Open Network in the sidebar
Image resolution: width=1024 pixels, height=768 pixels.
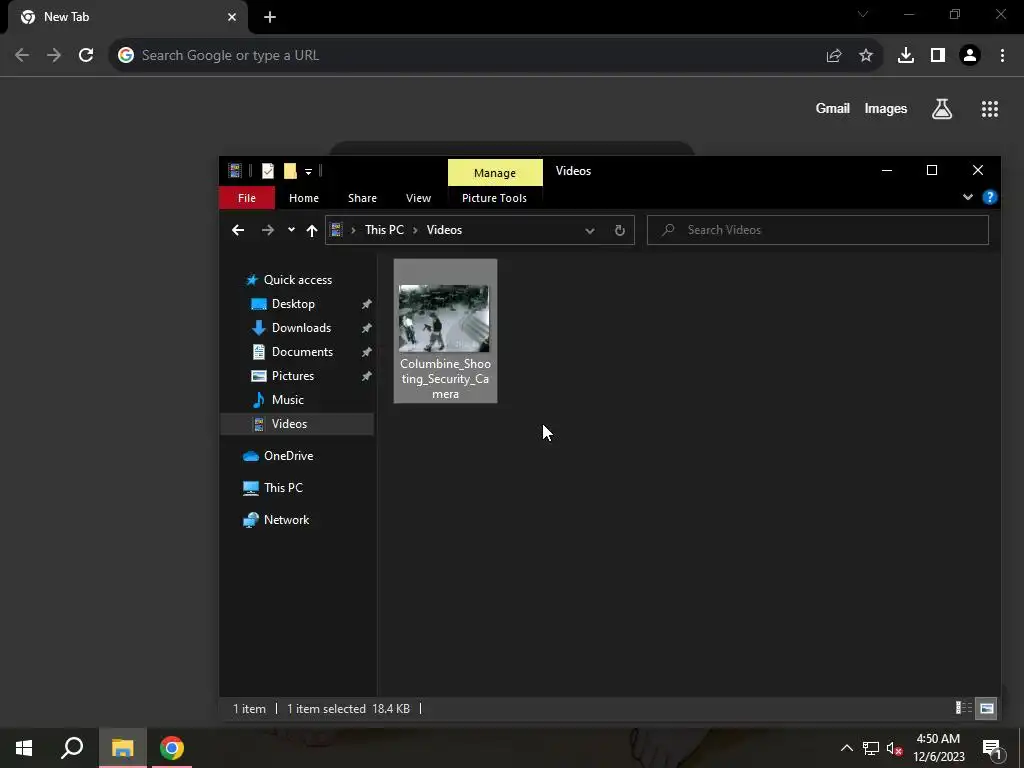click(x=286, y=520)
